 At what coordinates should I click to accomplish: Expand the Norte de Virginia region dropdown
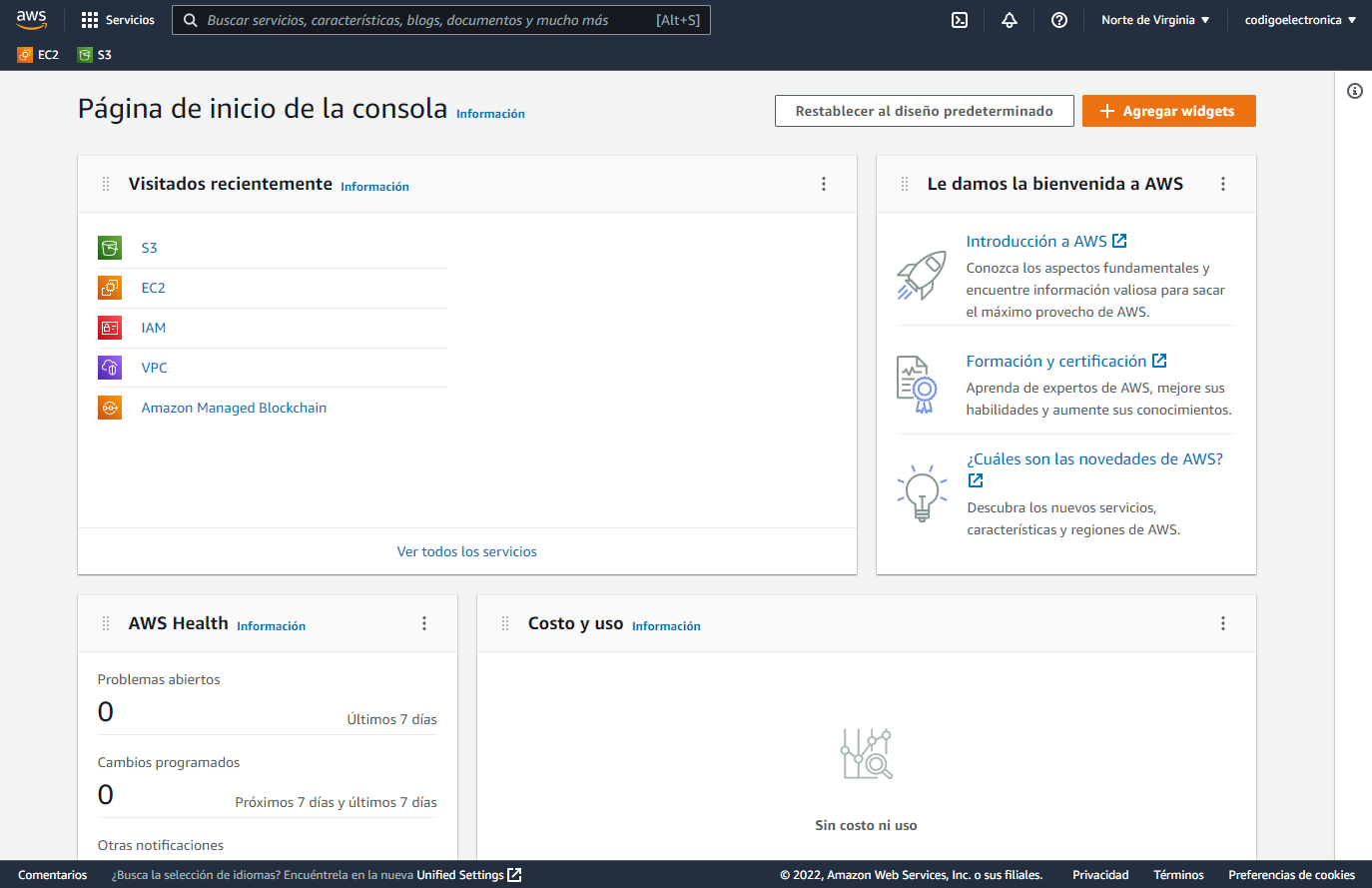point(1155,20)
